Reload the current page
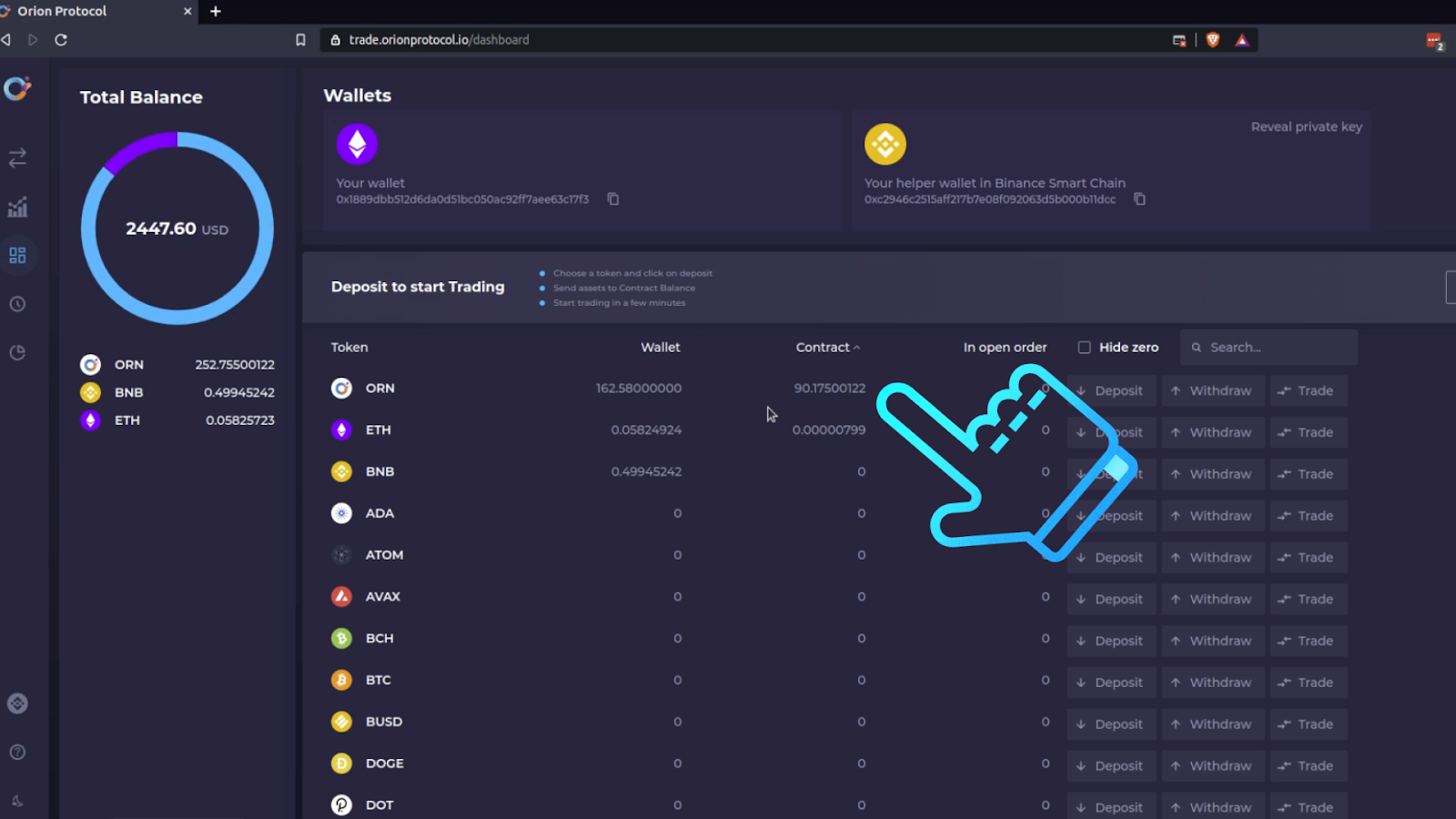The width and height of the screenshot is (1456, 819). (x=61, y=40)
